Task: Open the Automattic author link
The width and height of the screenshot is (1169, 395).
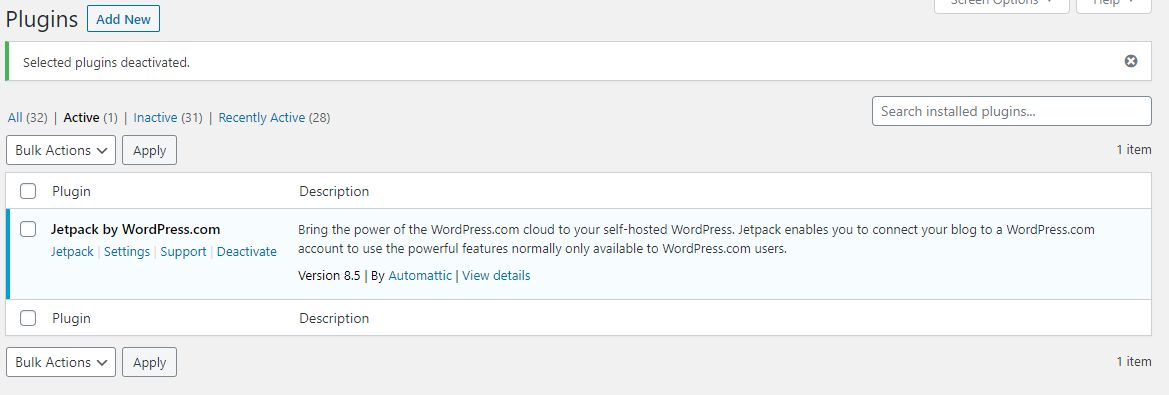Action: [420, 275]
